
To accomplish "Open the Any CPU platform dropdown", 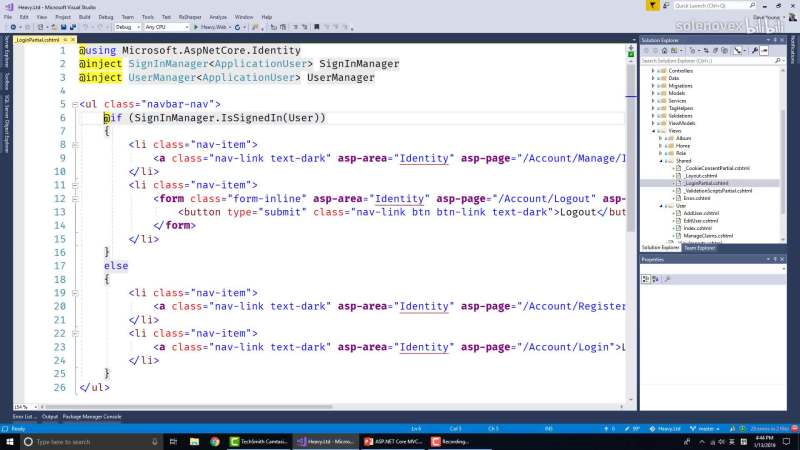I will click(x=166, y=27).
